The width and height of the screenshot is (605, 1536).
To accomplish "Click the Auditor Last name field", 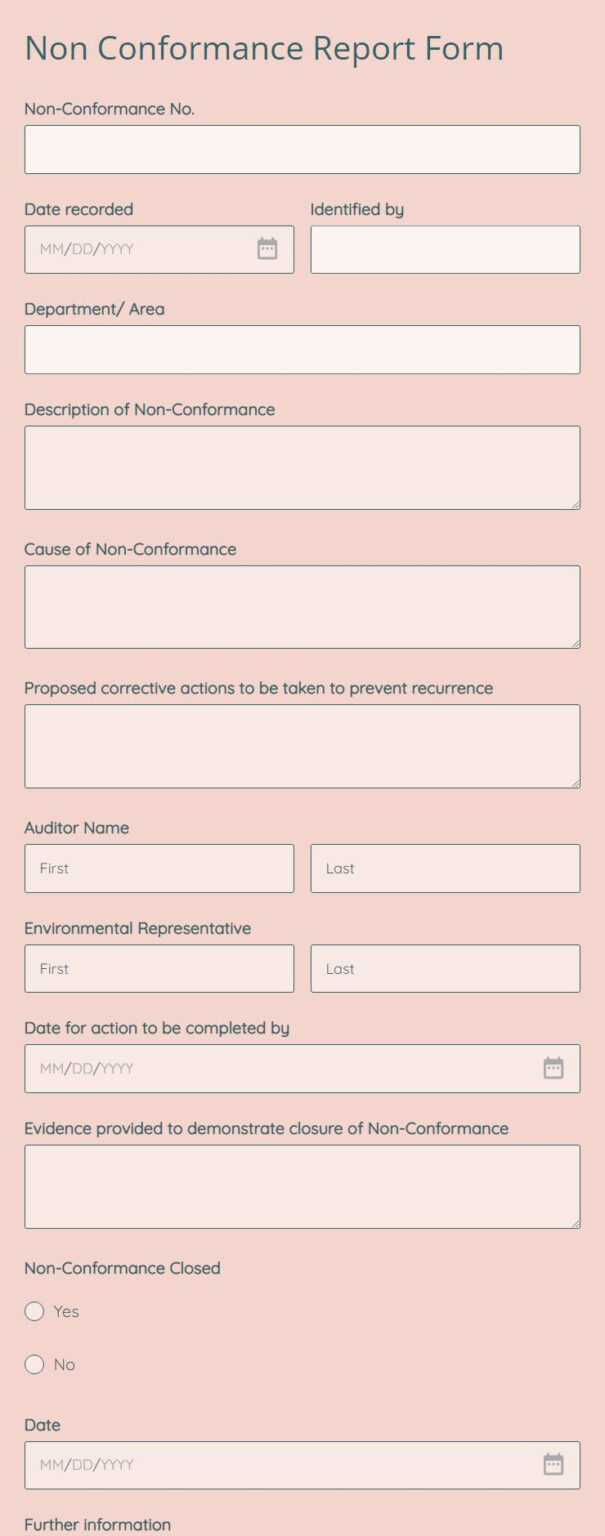I will (x=445, y=868).
